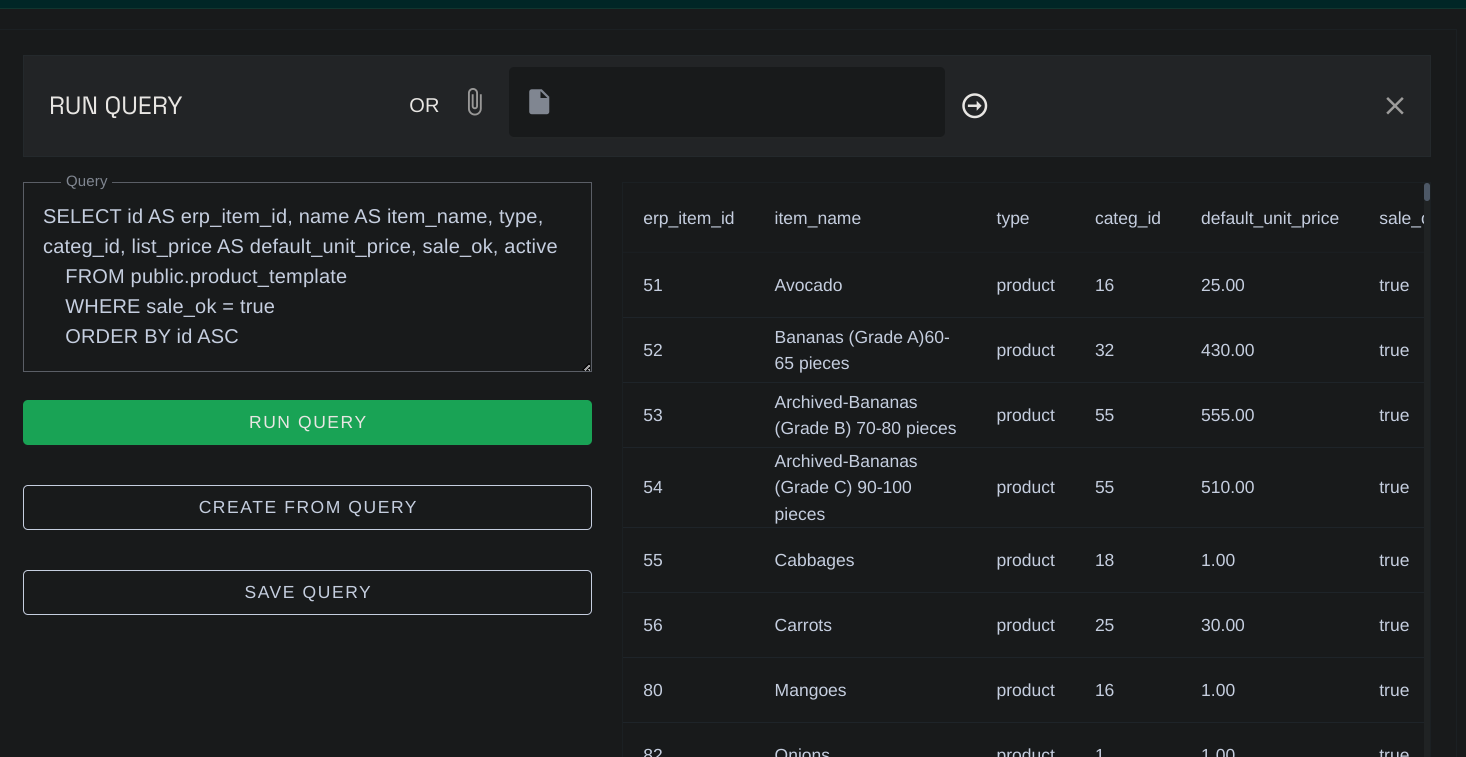This screenshot has height=757, width=1466.
Task: Click the erp_item_id cell 54
Action: pos(653,487)
